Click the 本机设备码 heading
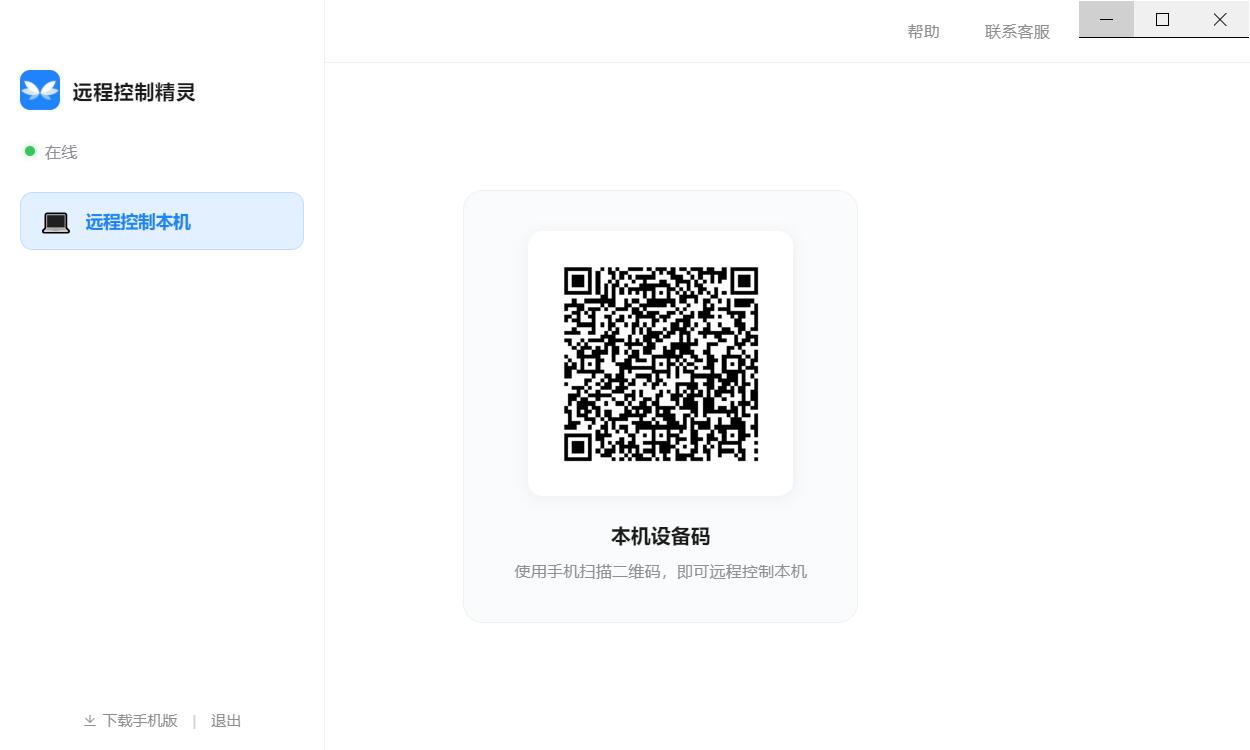Screen dimensions: 1250x750 tap(660, 536)
